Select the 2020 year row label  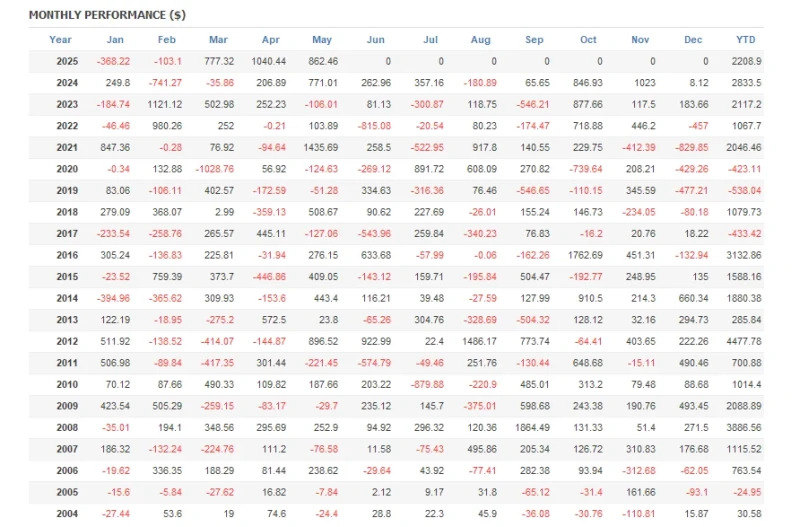[x=67, y=169]
